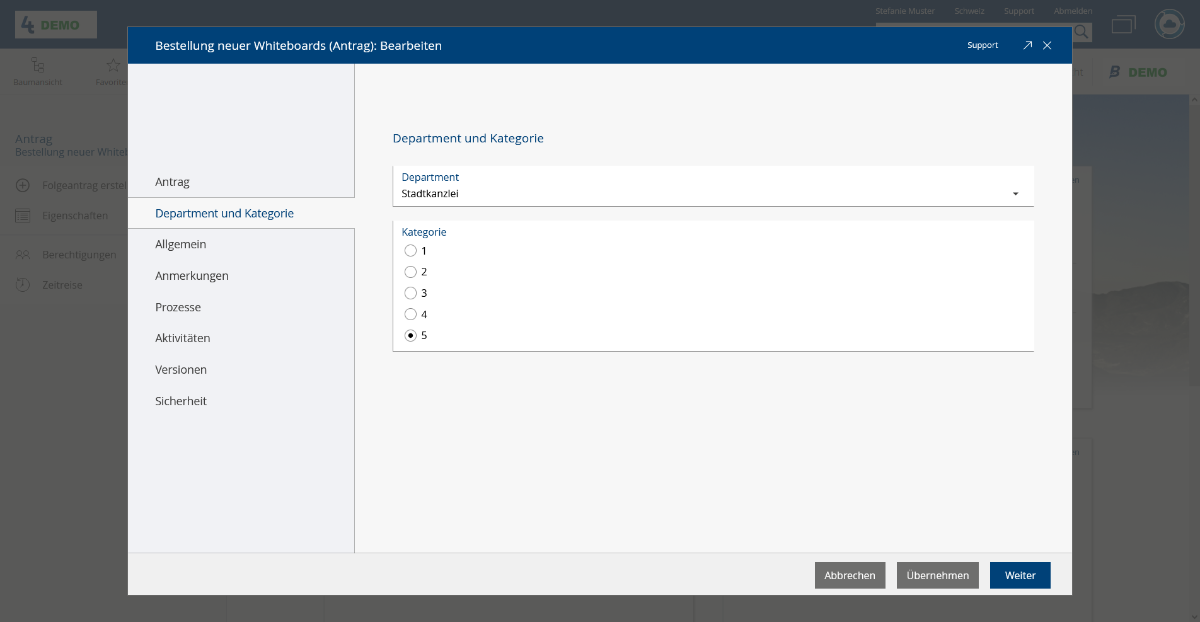Screen dimensions: 1200x622
Task: Click Support link in the background top bar
Action: (x=1019, y=11)
